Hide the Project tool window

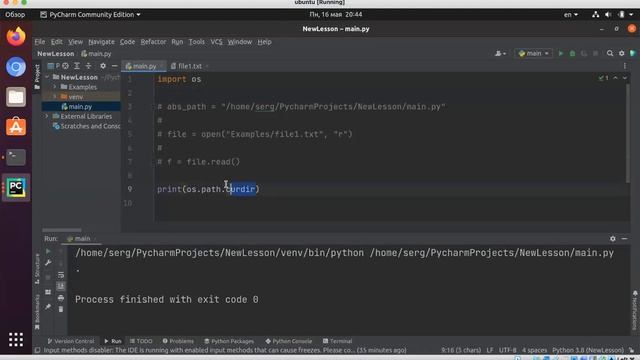coord(114,66)
